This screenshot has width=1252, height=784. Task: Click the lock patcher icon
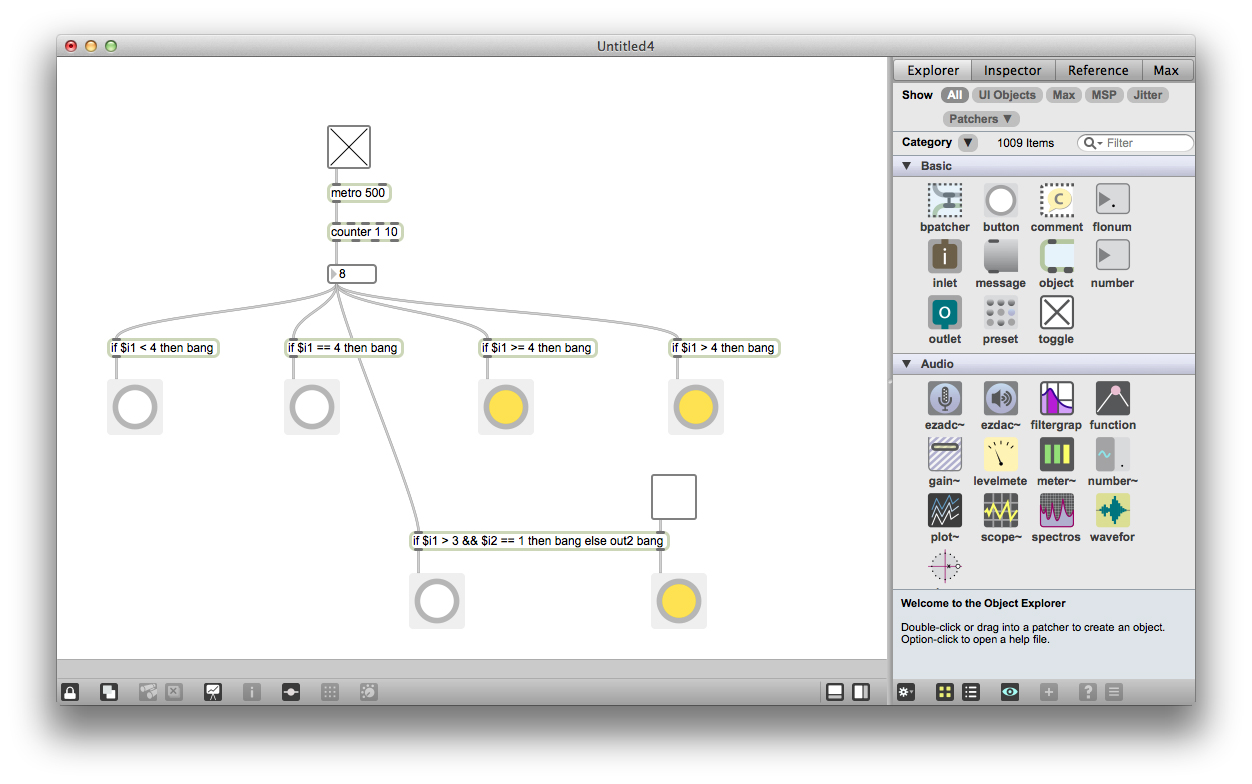pyautogui.click(x=71, y=691)
